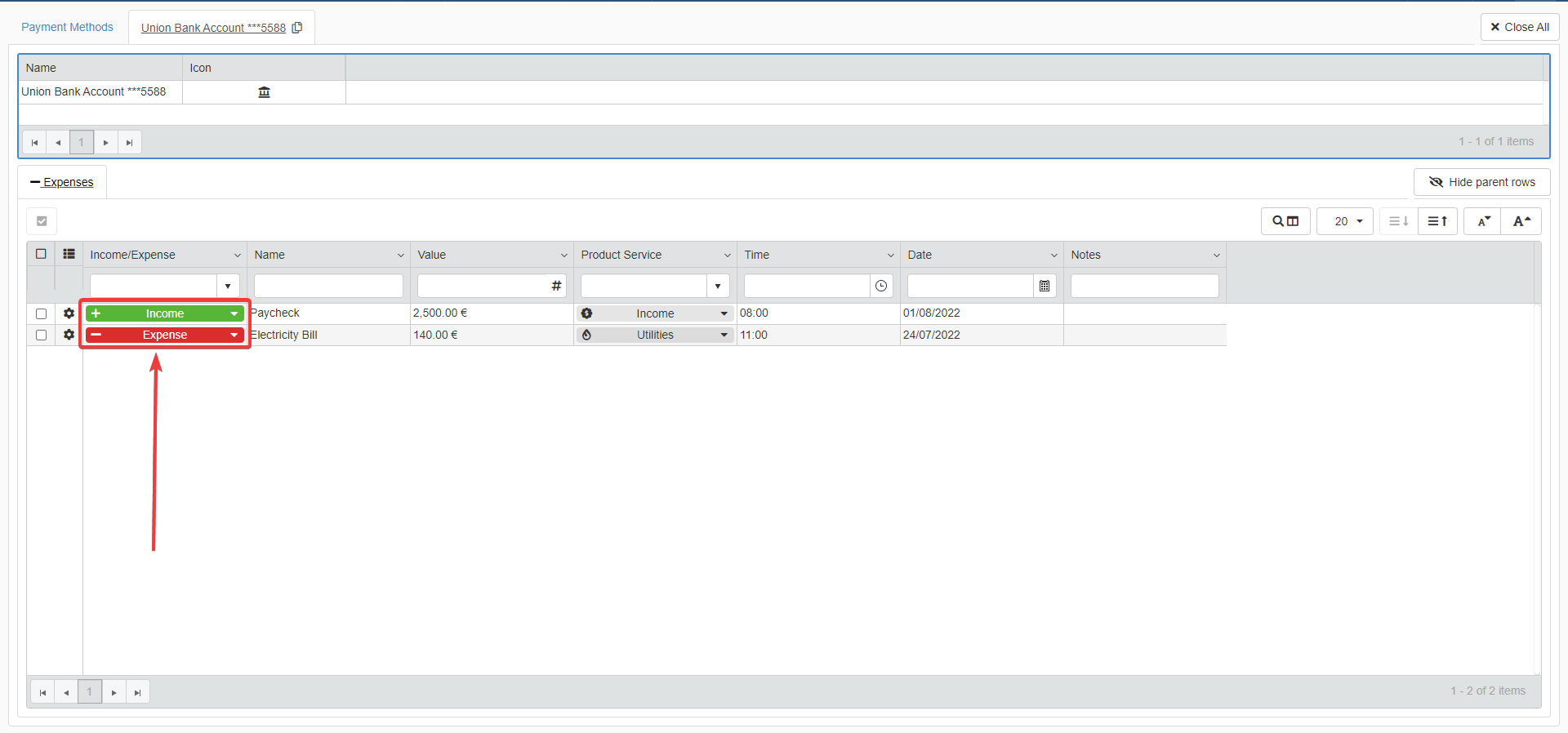The height and width of the screenshot is (733, 1568).
Task: Open gear settings for Paycheck row
Action: (69, 313)
